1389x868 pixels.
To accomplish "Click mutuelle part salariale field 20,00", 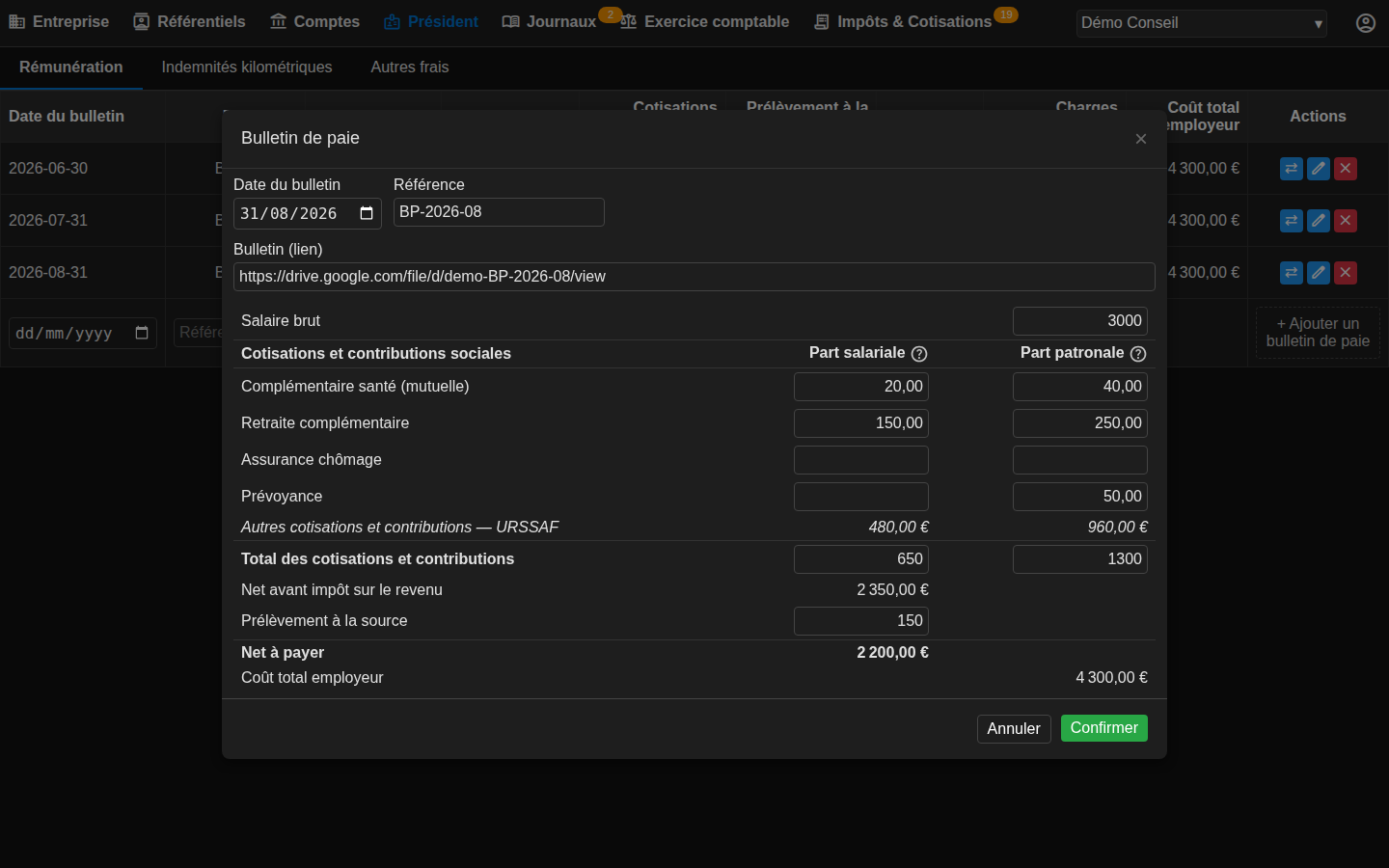I will coord(861,387).
